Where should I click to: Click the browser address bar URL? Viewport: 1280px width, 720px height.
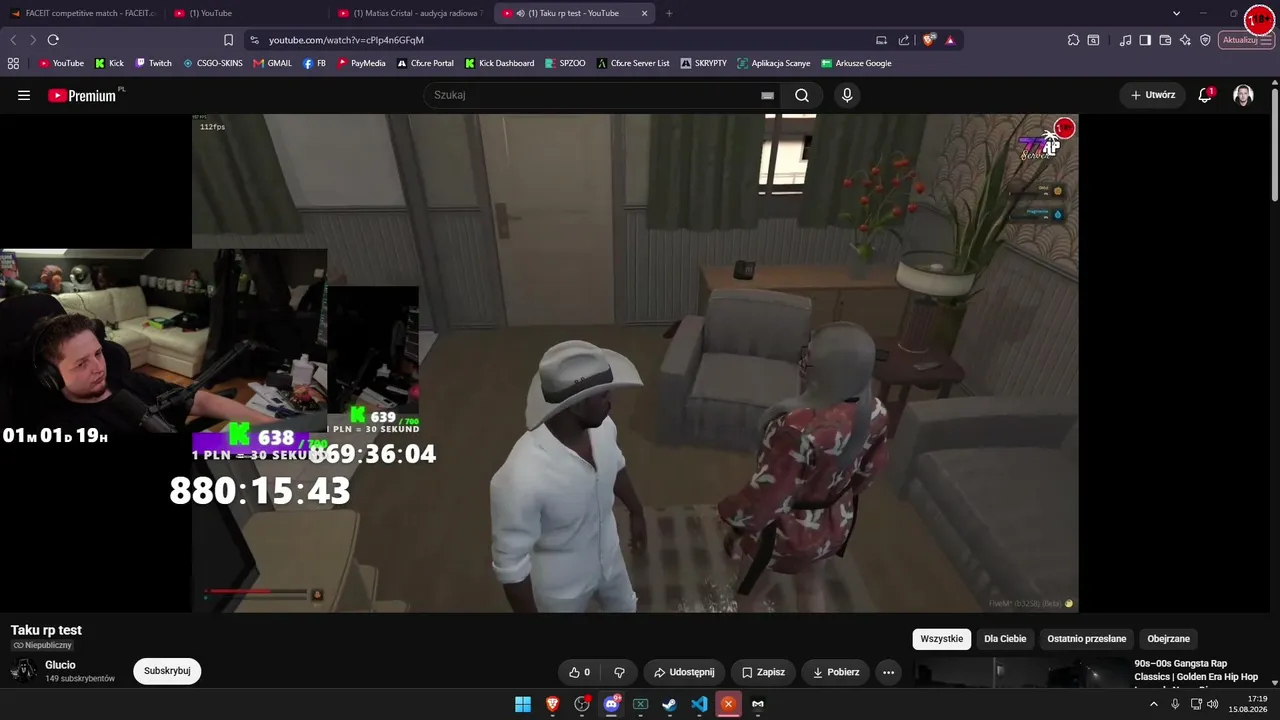pyautogui.click(x=346, y=40)
